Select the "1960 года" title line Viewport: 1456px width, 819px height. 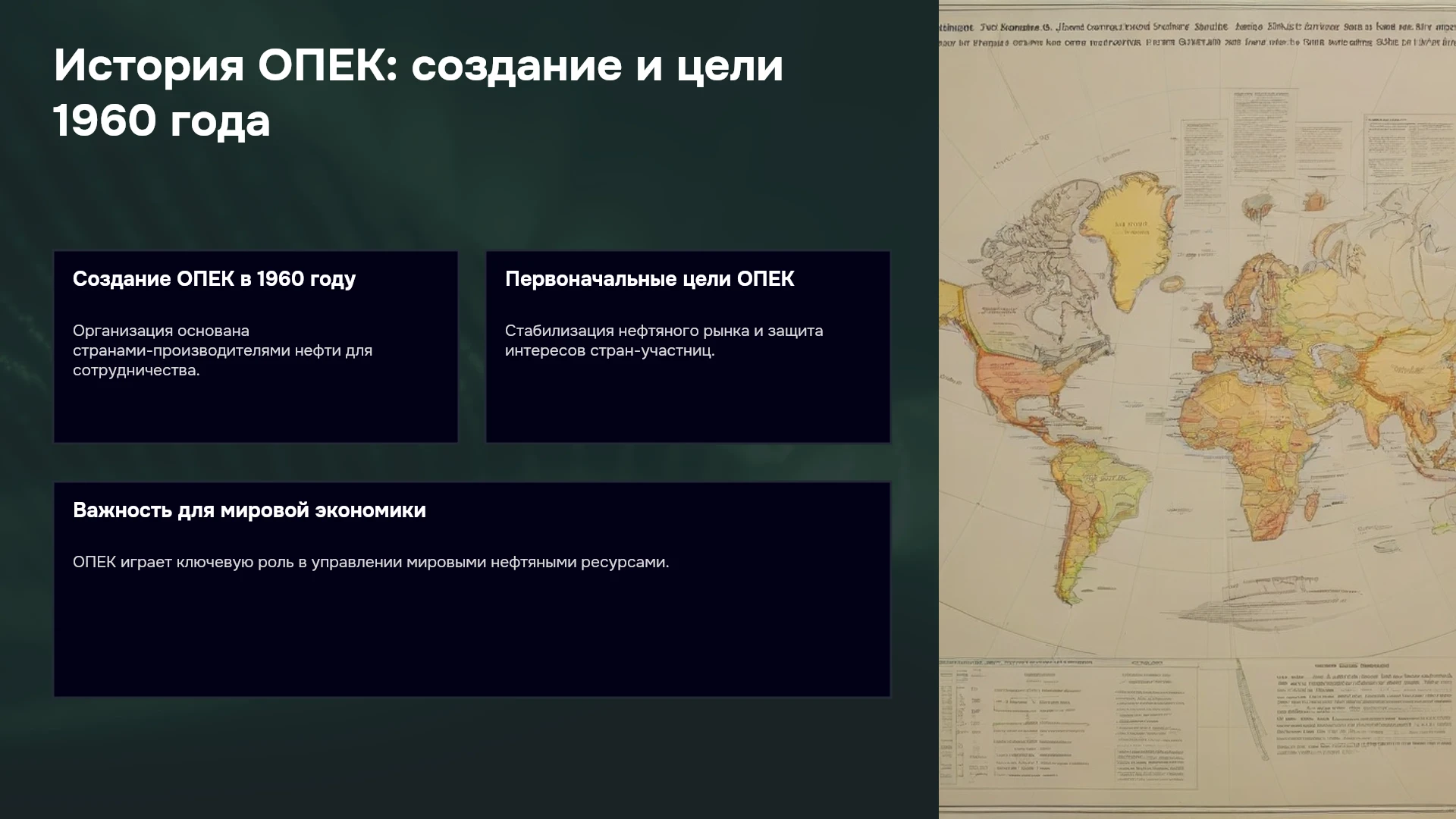tap(162, 121)
